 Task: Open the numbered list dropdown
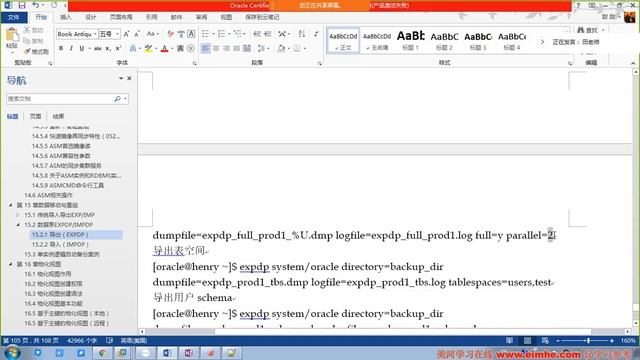pyautogui.click(x=229, y=34)
